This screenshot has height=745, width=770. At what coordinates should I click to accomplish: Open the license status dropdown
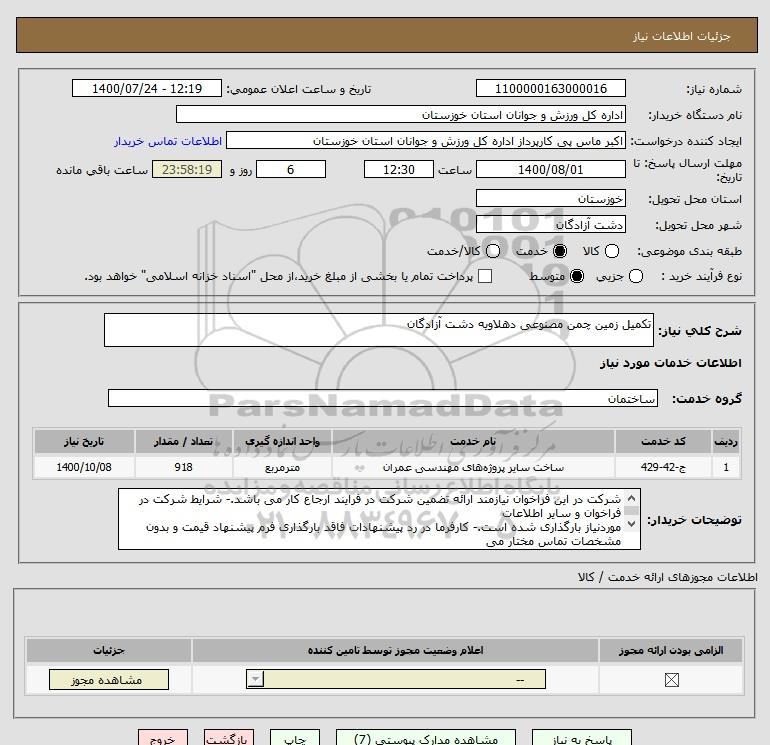tap(395, 680)
